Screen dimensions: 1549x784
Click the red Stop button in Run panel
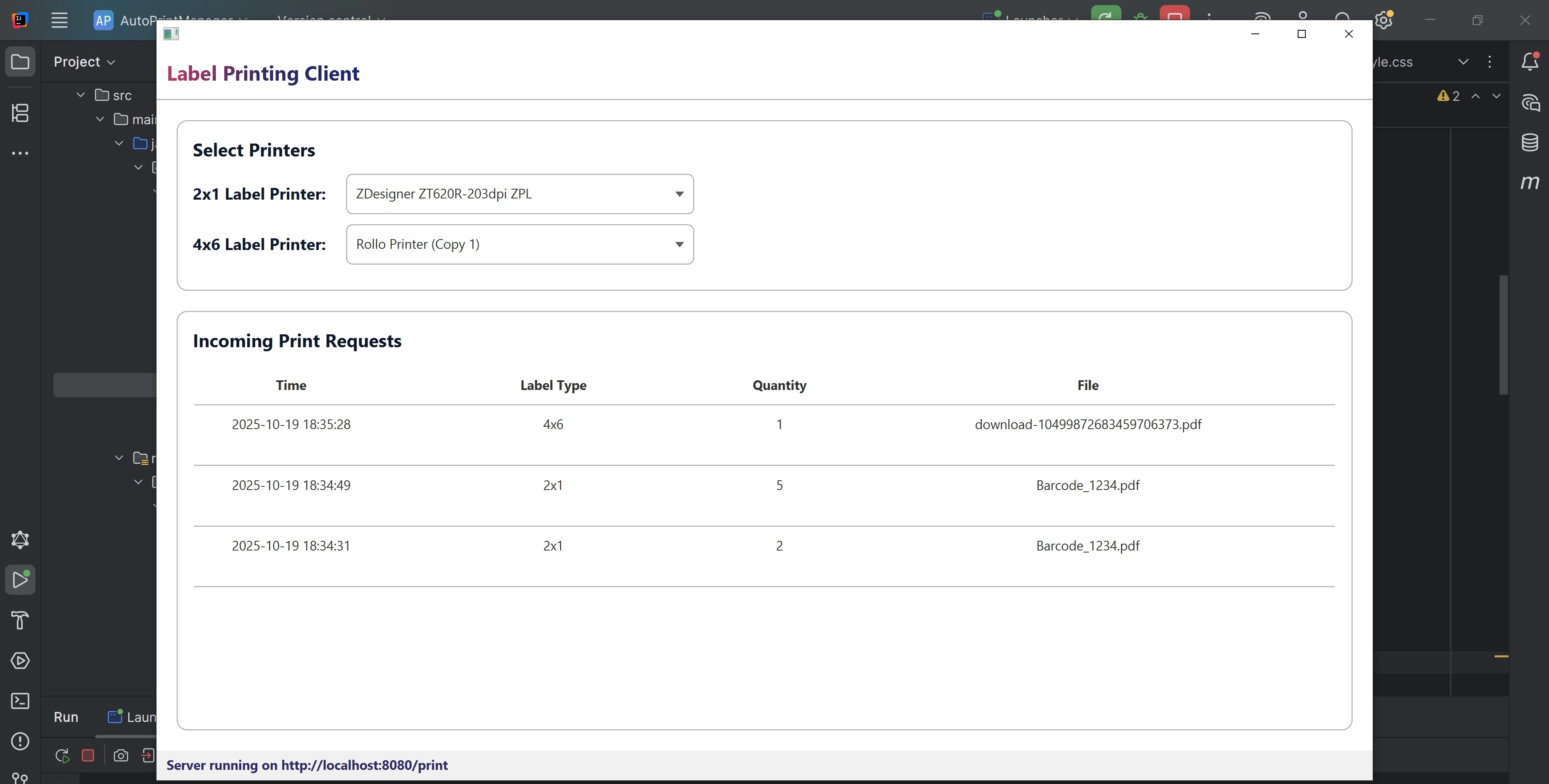tap(88, 756)
